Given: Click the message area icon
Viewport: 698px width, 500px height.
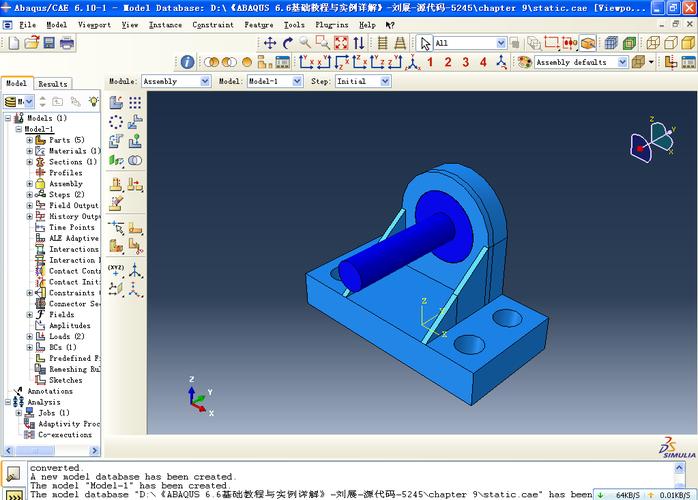Looking at the screenshot, I should click(13, 473).
